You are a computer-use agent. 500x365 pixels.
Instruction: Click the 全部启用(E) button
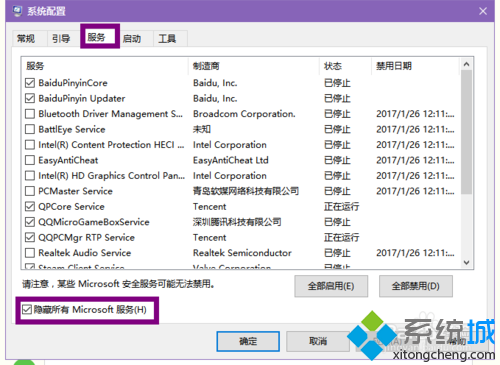tap(331, 286)
